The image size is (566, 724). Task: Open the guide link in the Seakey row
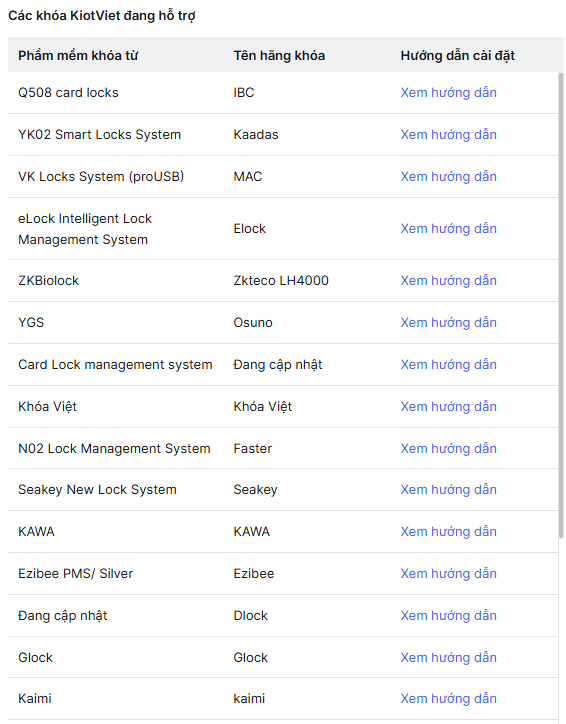click(x=448, y=490)
